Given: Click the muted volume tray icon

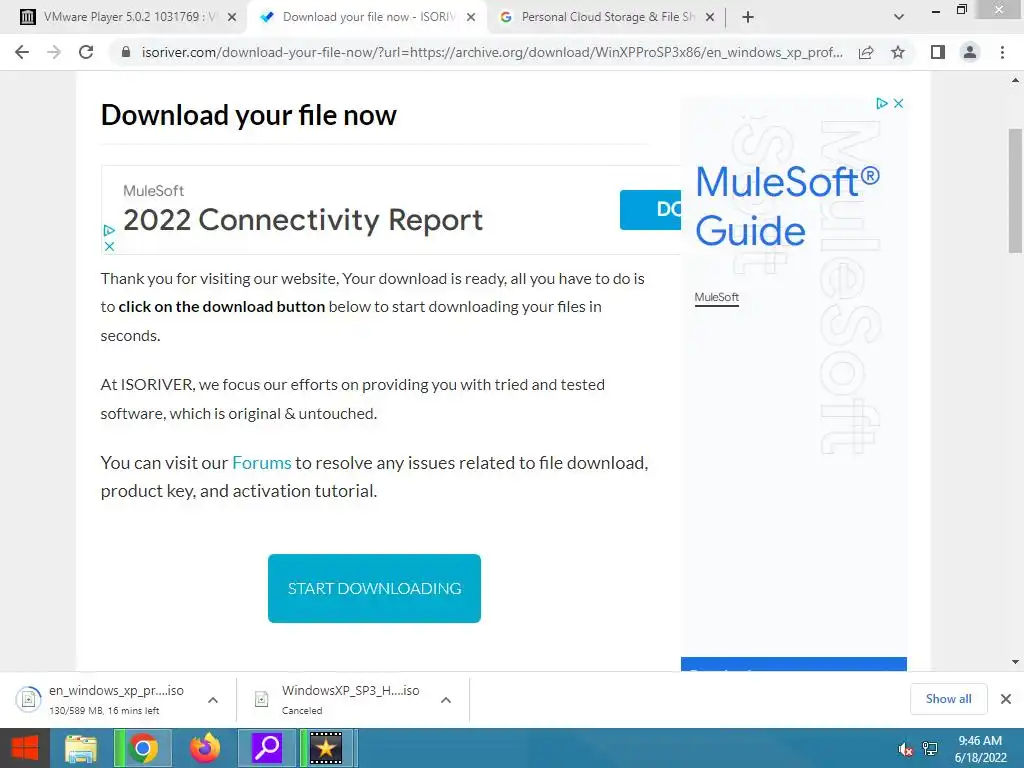Looking at the screenshot, I should coord(905,749).
